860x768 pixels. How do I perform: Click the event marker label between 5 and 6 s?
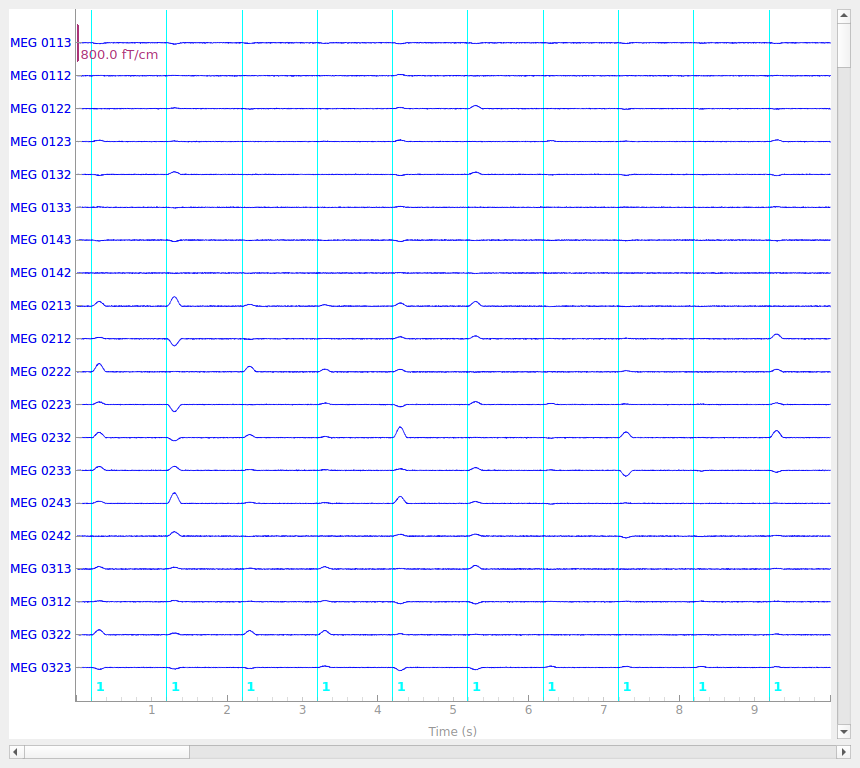(x=477, y=686)
